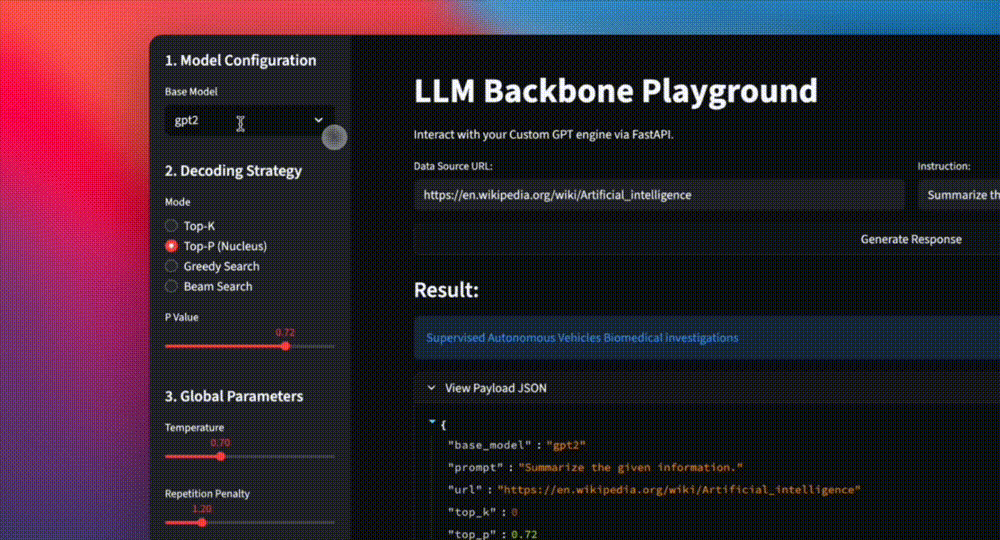Click the "prompt" value string in JSON
The height and width of the screenshot is (540, 1000).
point(631,467)
